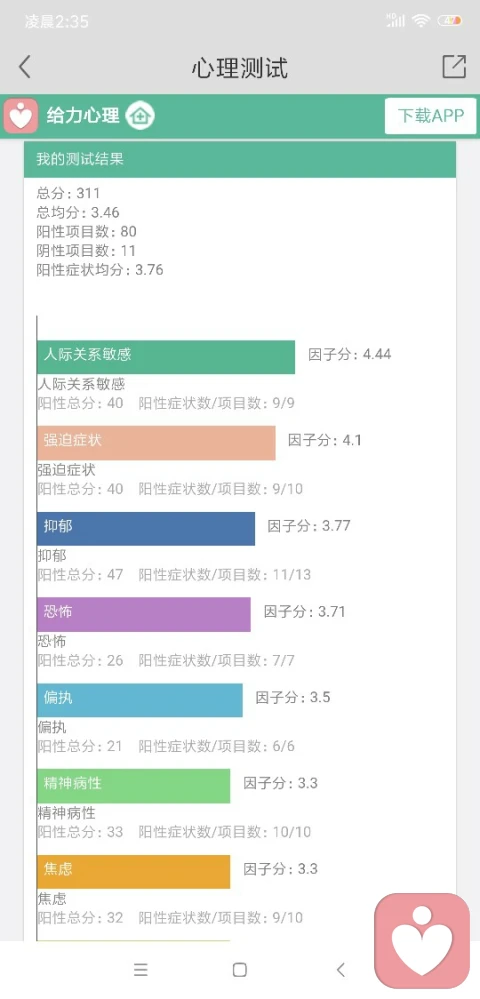This screenshot has height=999, width=480.
Task: Click the 下载APP button
Action: click(x=430, y=116)
